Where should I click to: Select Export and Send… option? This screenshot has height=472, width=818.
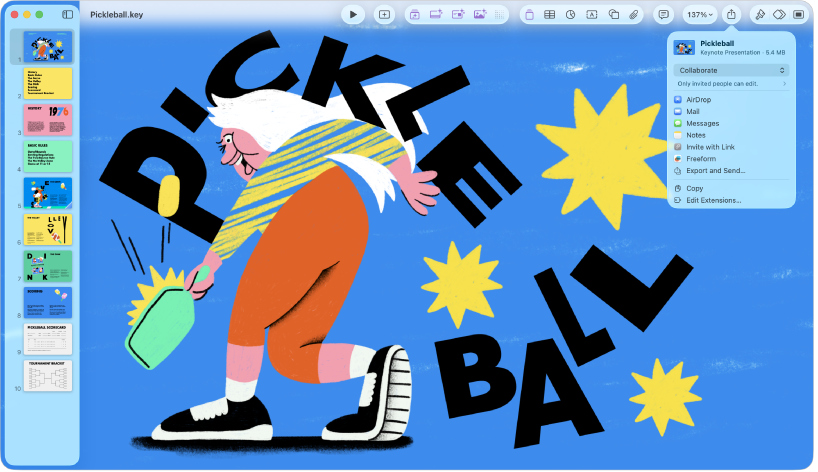coord(715,171)
